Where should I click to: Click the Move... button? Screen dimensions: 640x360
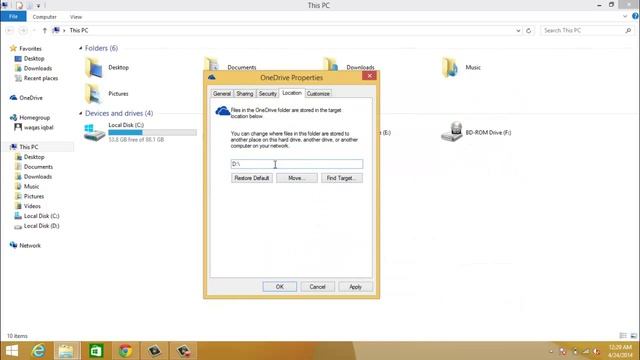(297, 178)
